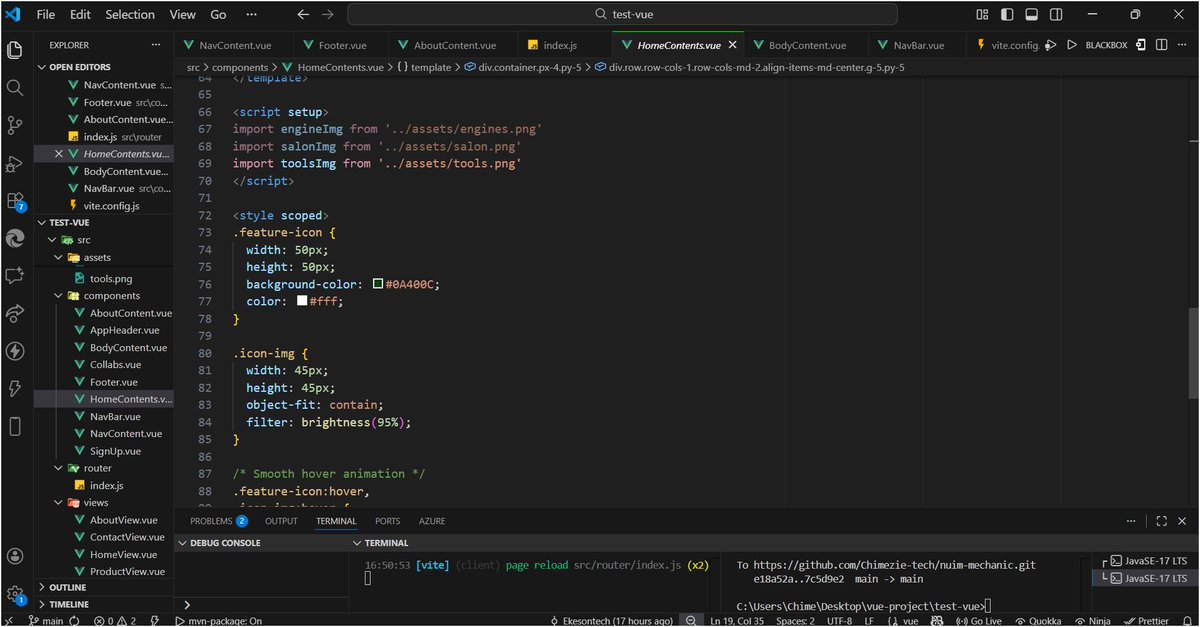Viewport: 1200px width, 627px height.
Task: Click the #0A400C background-color swatch
Action: pyautogui.click(x=377, y=284)
